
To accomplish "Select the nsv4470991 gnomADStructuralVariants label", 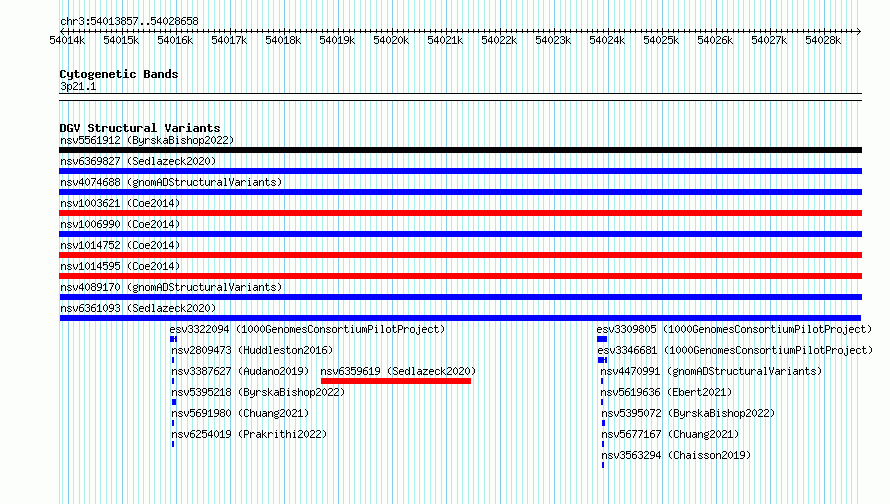I will point(712,371).
